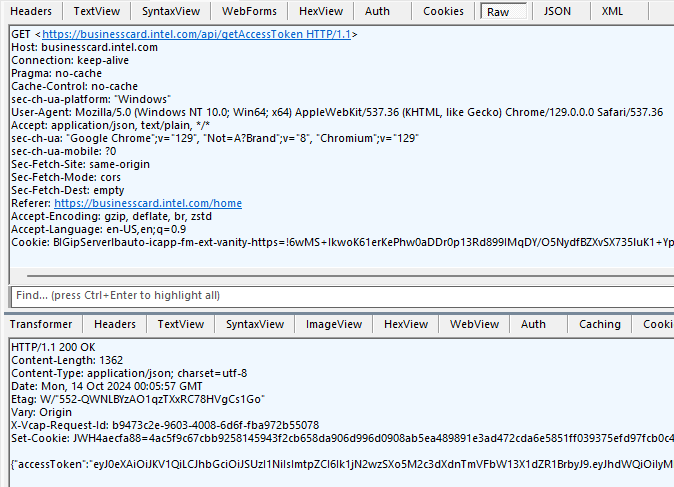Click the 'Accept-Language: en-US' line
This screenshot has height=487, width=674.
98,229
